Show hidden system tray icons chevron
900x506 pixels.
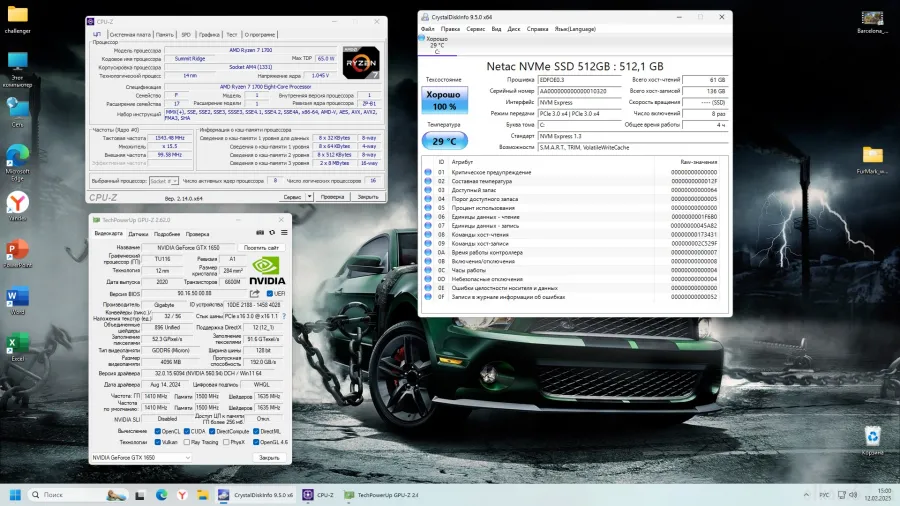[806, 495]
